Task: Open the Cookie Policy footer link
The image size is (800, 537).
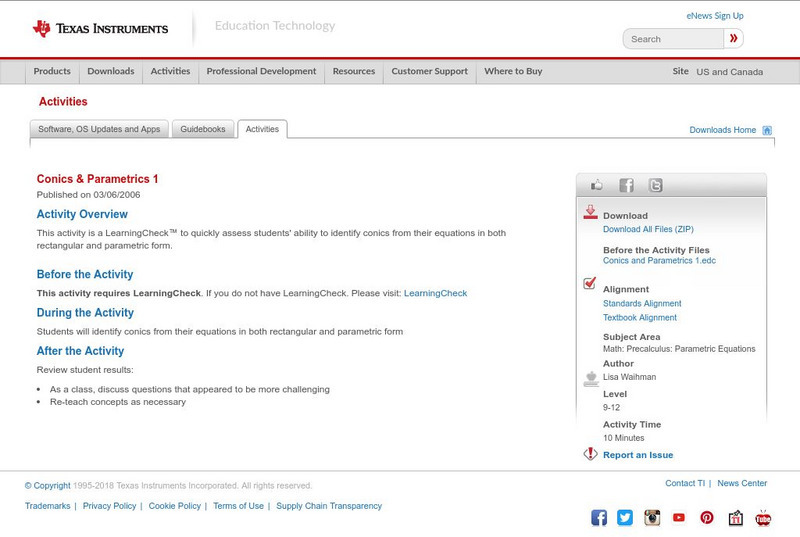Action: [174, 506]
